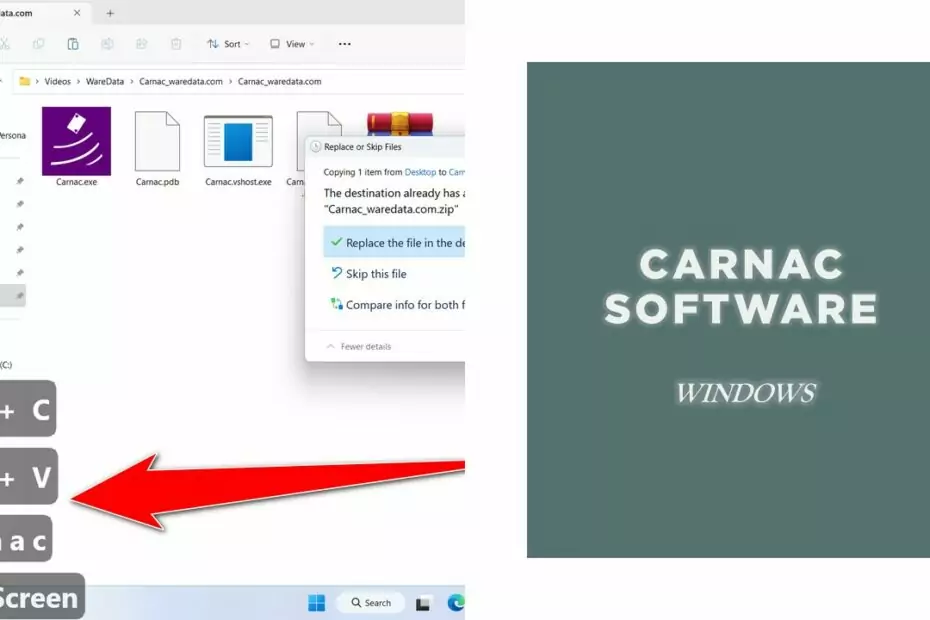Click the Carnac.pdb file name label
The image size is (930, 620).
coord(157,182)
